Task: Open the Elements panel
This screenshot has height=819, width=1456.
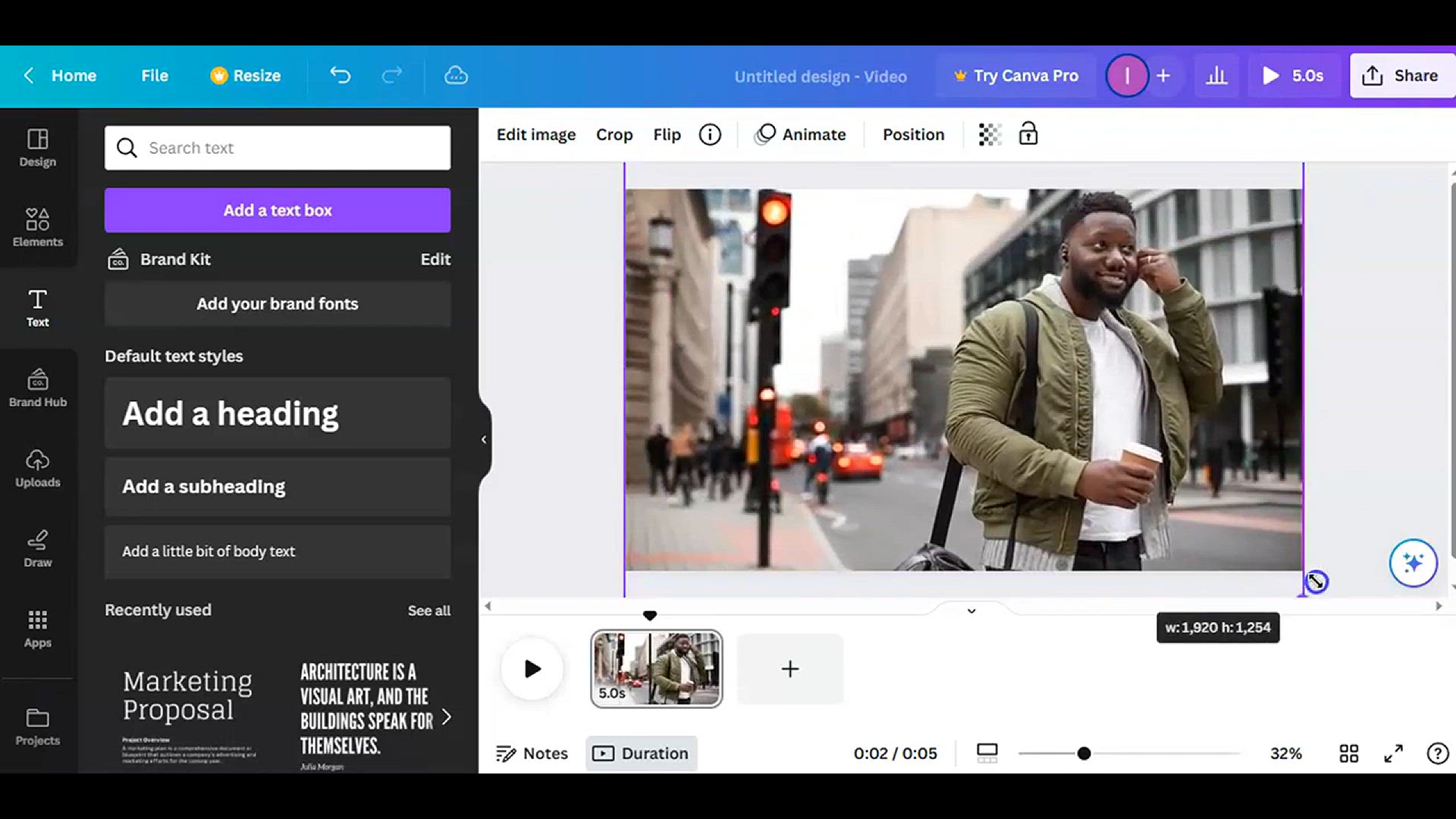Action: [x=37, y=227]
